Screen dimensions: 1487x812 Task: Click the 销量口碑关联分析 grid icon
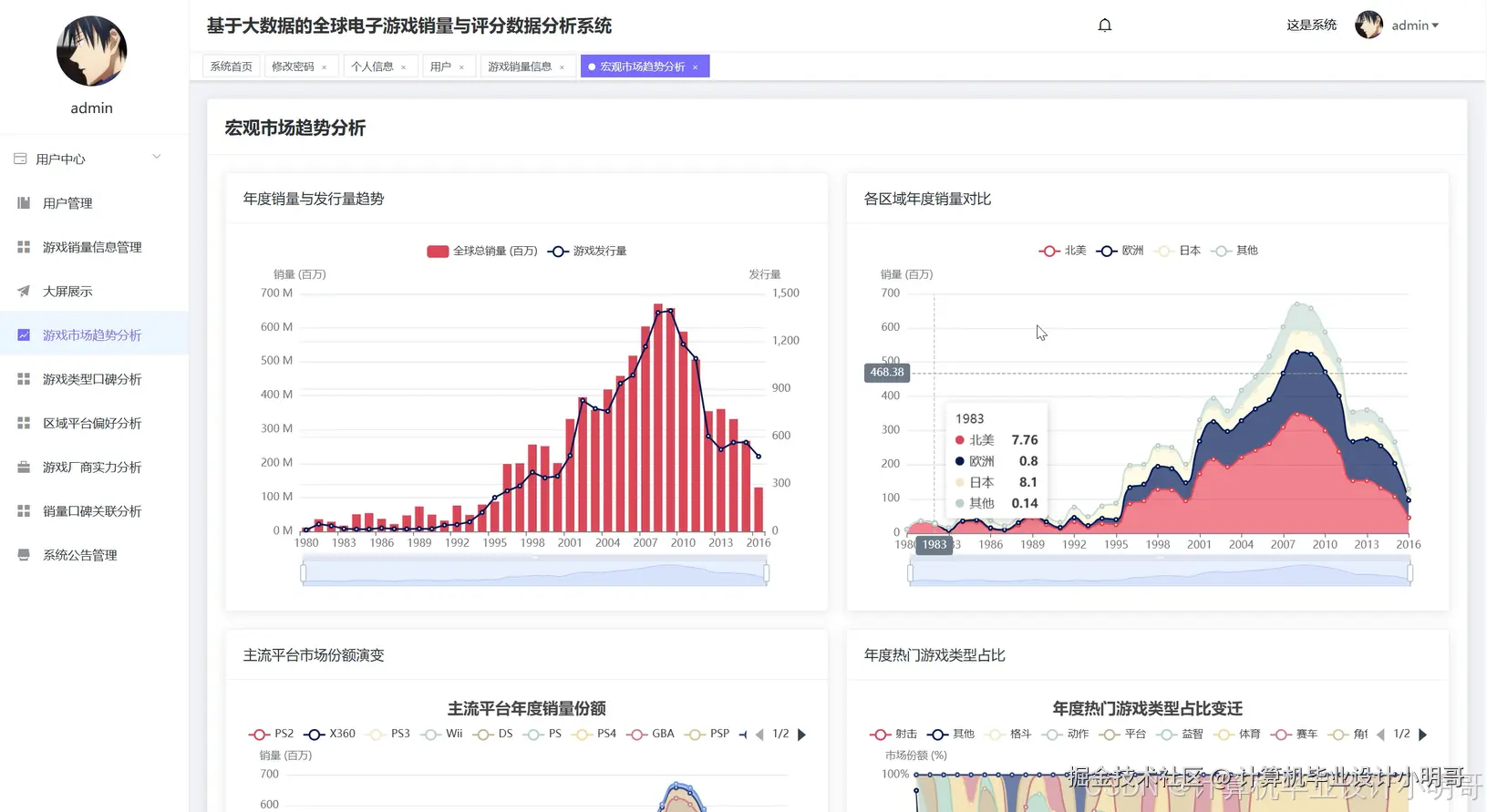24,511
